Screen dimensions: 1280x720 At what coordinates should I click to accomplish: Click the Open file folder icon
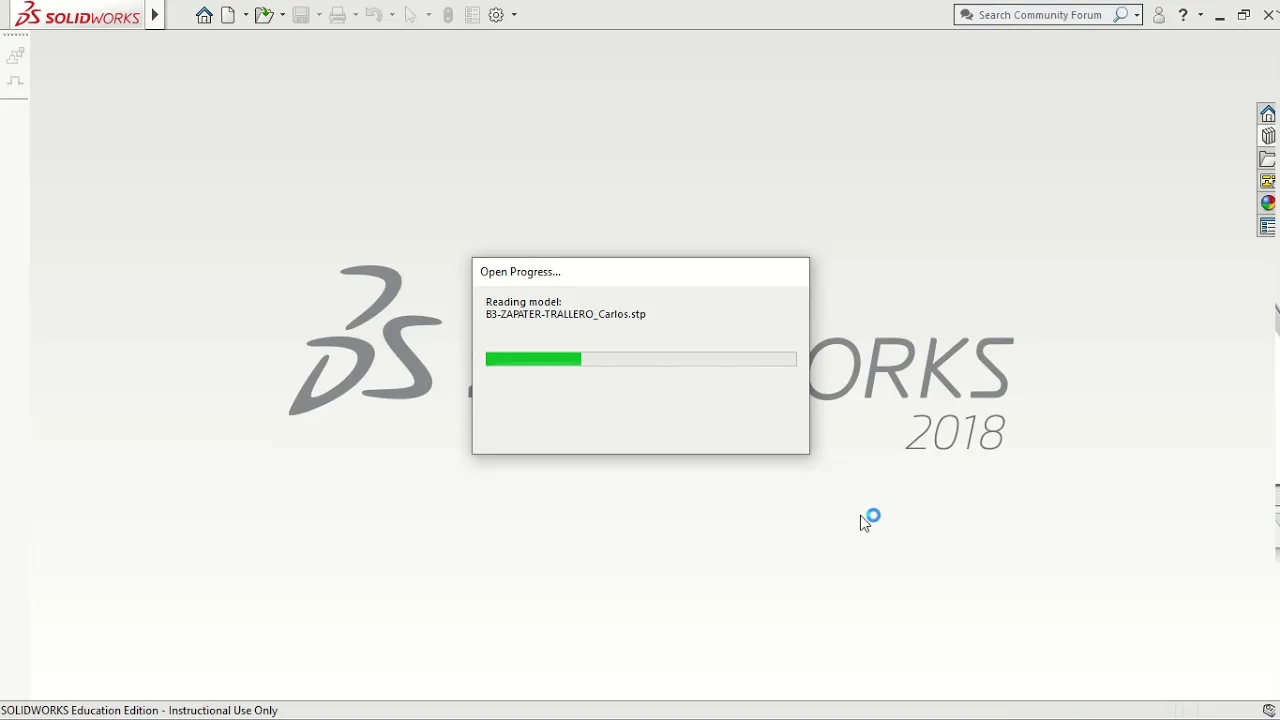click(x=264, y=15)
